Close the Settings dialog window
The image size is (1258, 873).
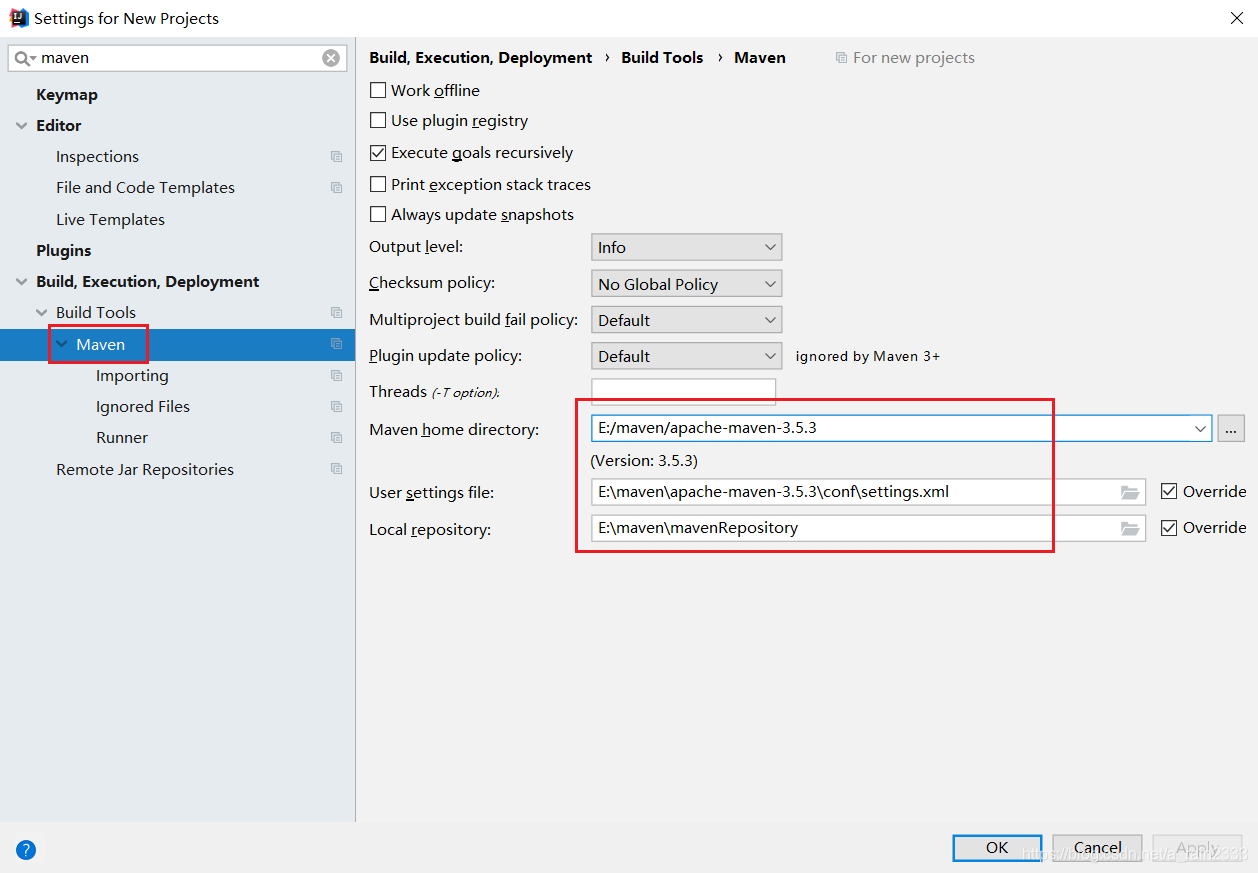[1236, 18]
